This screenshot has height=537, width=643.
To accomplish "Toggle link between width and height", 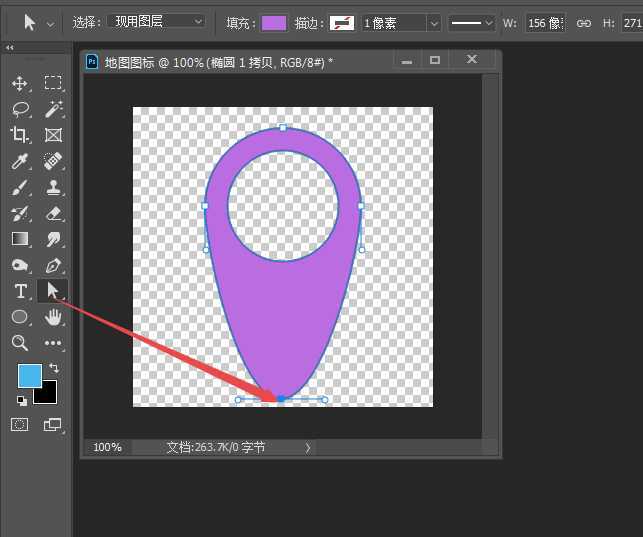I will (584, 22).
